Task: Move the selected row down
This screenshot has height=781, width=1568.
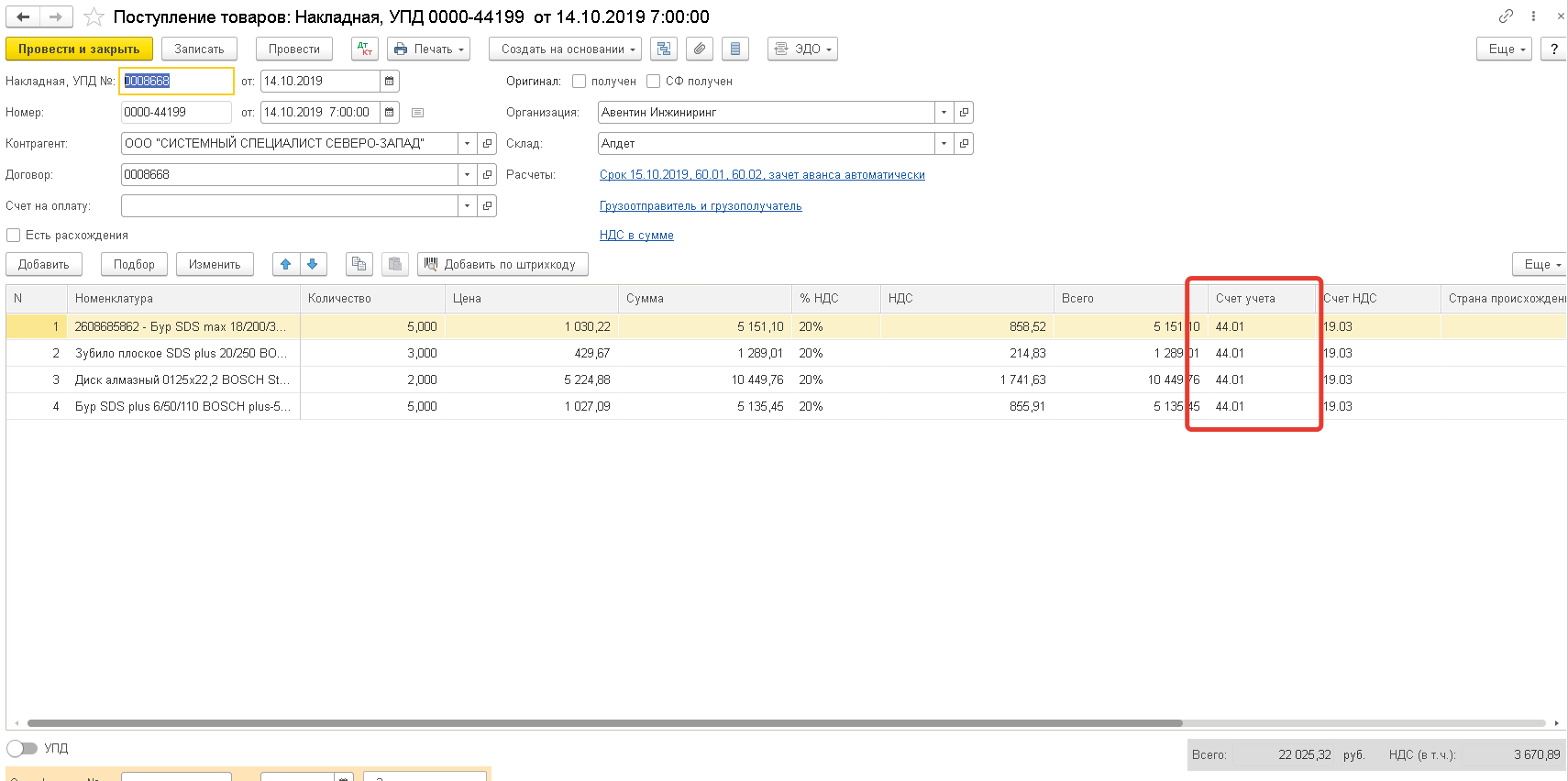Action: click(x=313, y=264)
